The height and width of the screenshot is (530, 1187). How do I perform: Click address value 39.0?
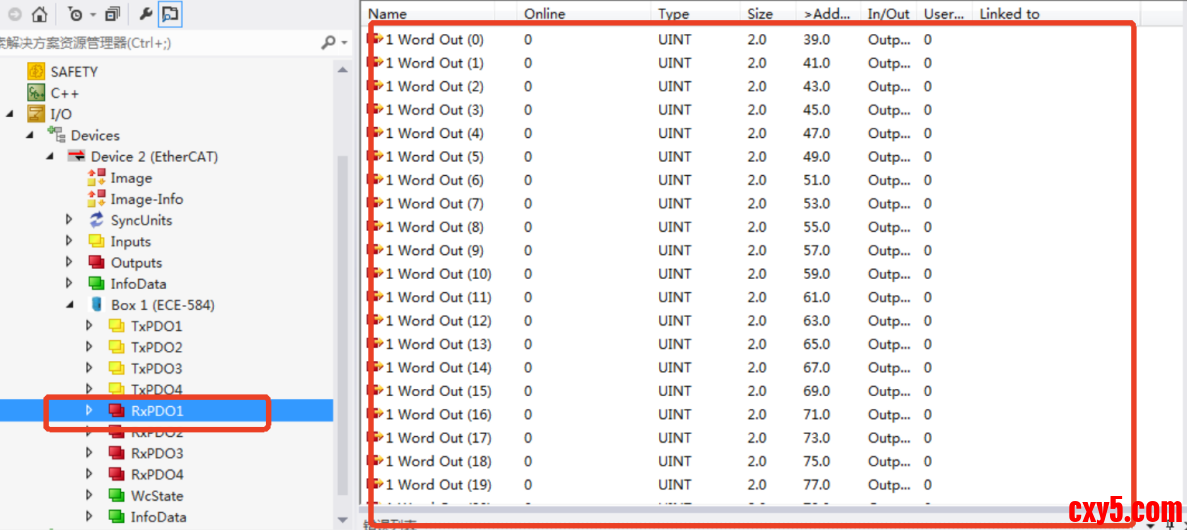816,39
